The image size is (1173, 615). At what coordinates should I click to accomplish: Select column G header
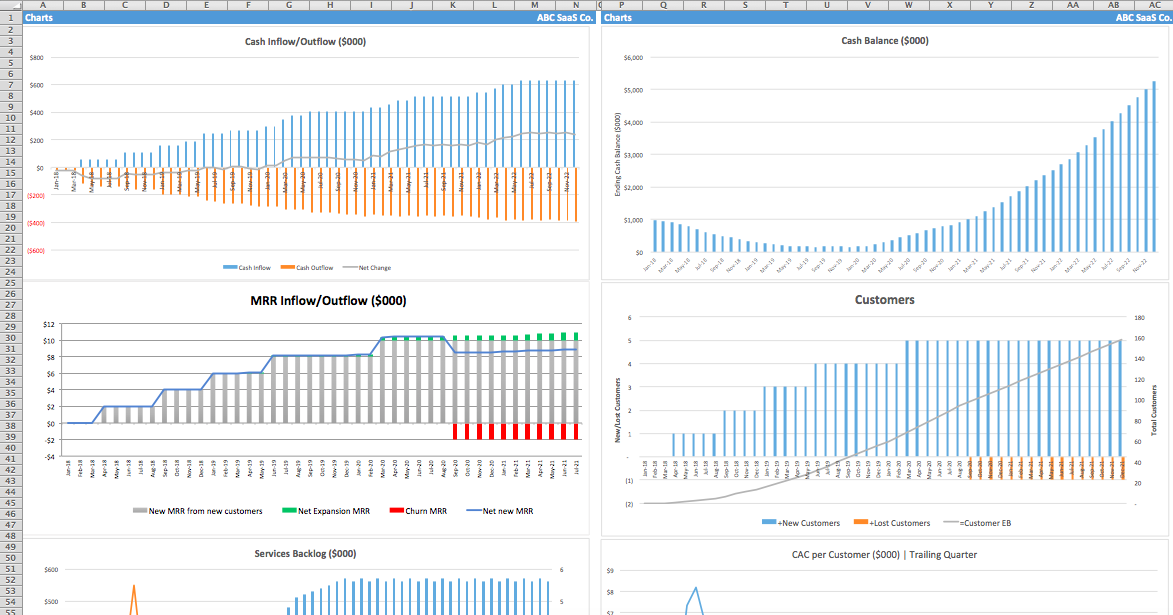(x=289, y=5)
